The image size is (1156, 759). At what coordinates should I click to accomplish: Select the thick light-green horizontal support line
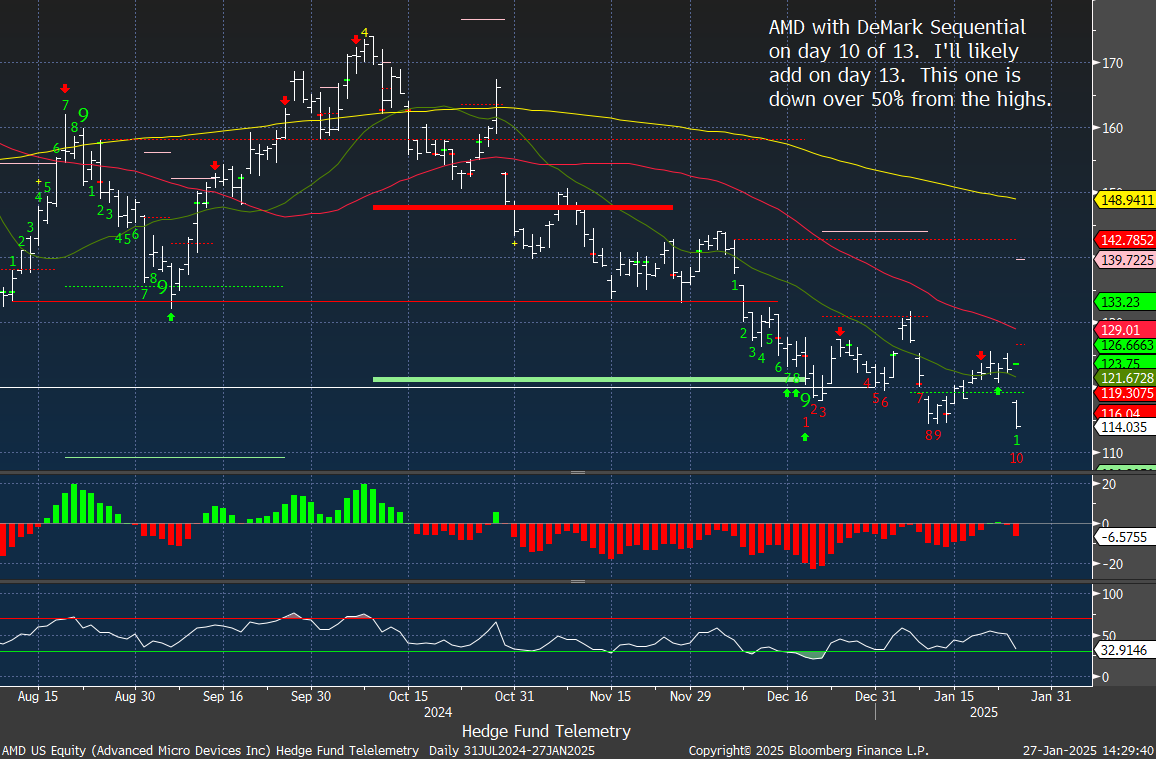(588, 380)
